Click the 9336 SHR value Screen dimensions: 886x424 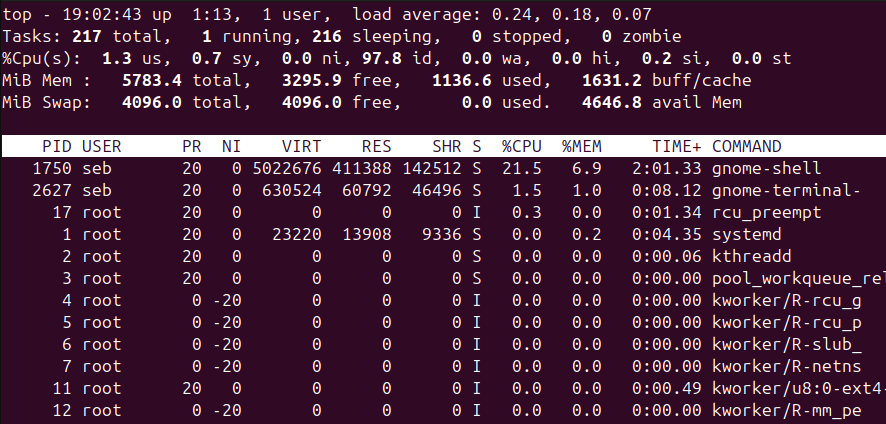tap(441, 235)
